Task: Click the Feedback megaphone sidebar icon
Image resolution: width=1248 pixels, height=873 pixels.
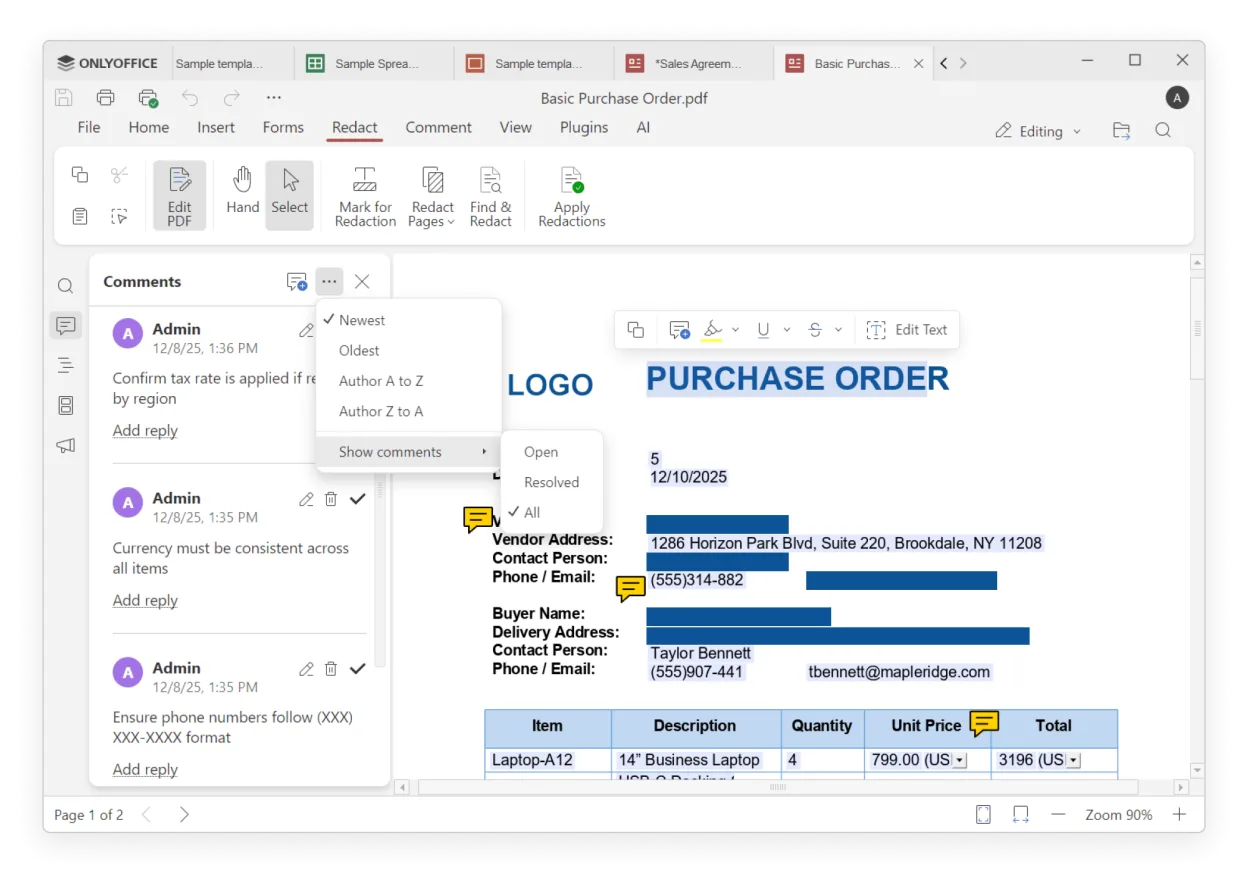Action: tap(66, 445)
